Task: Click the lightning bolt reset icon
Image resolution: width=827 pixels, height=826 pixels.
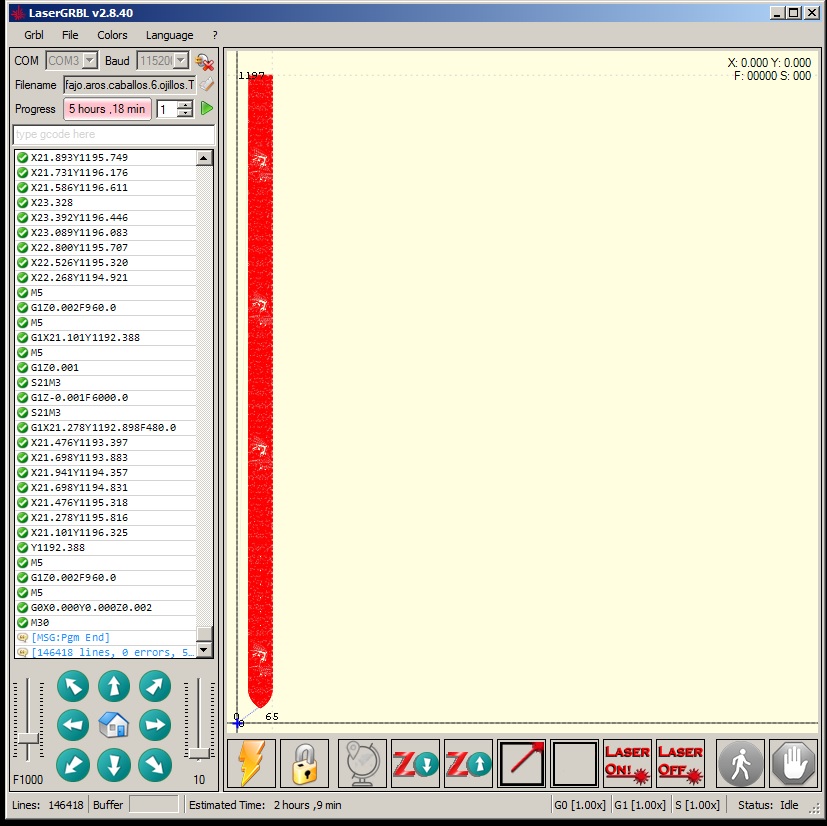Action: coord(252,764)
